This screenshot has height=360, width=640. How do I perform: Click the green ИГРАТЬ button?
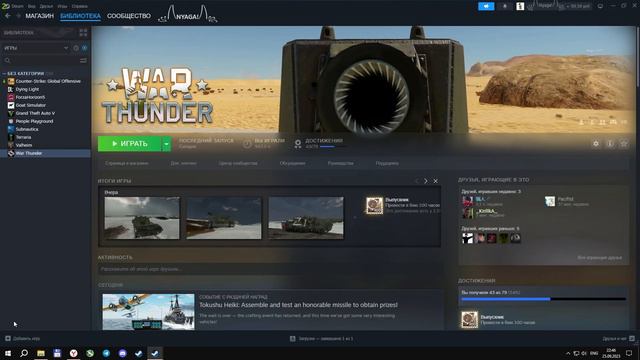[130, 144]
